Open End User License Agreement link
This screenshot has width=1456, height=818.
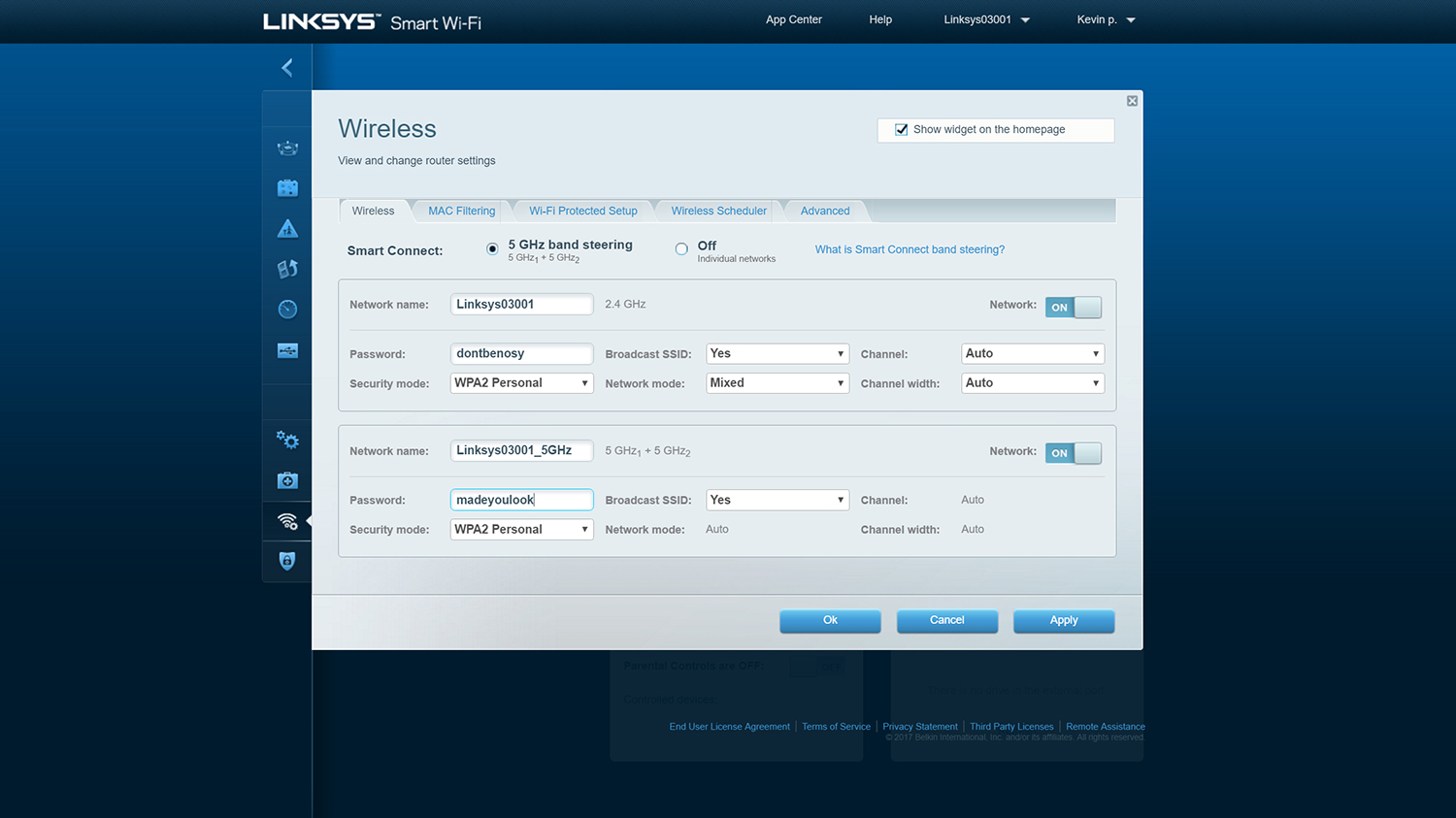pyautogui.click(x=729, y=727)
